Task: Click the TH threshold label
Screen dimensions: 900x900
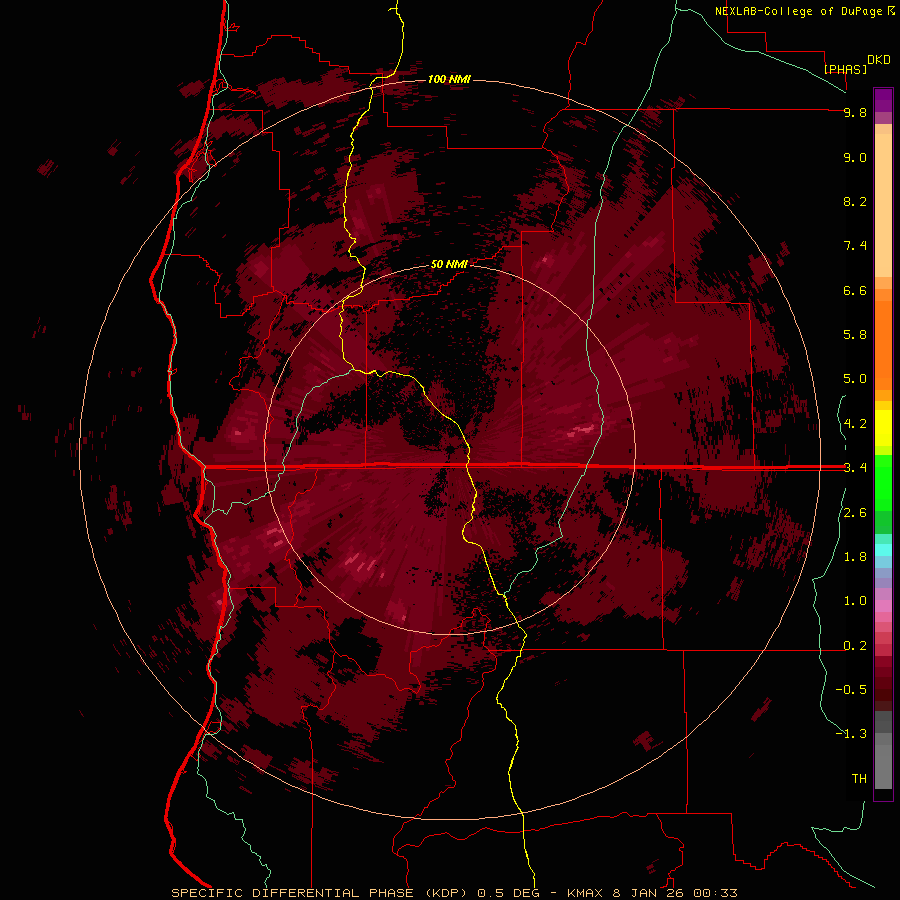Action: [x=859, y=779]
